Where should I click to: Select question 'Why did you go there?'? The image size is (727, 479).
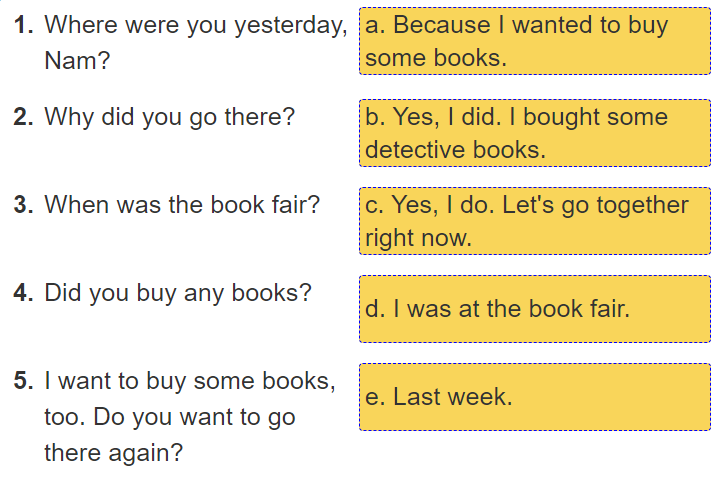pyautogui.click(x=169, y=117)
